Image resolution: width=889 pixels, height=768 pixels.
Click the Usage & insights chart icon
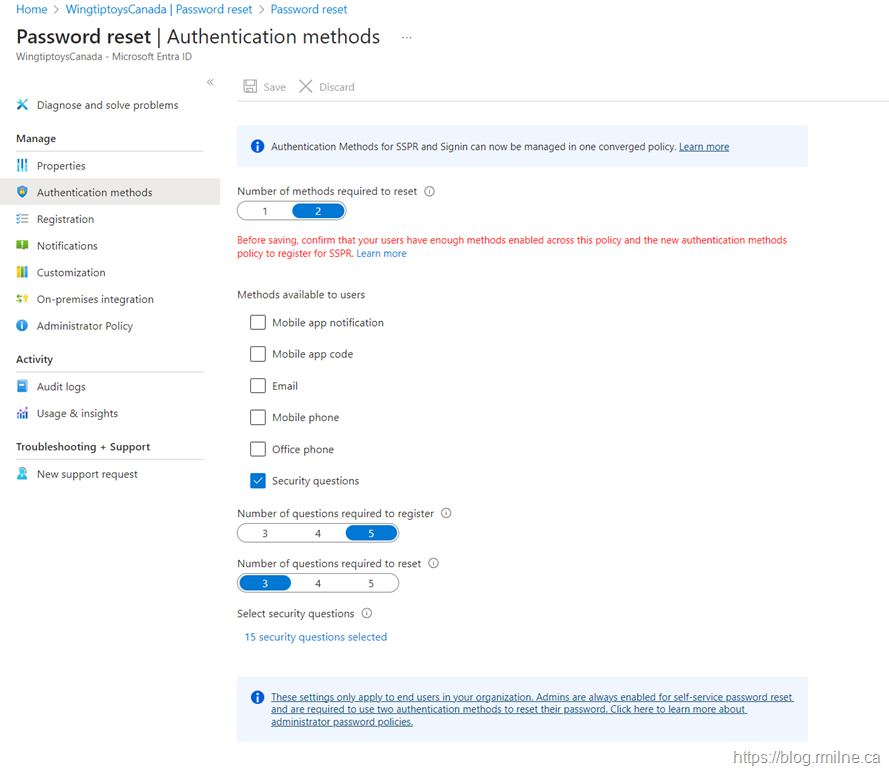[22, 413]
